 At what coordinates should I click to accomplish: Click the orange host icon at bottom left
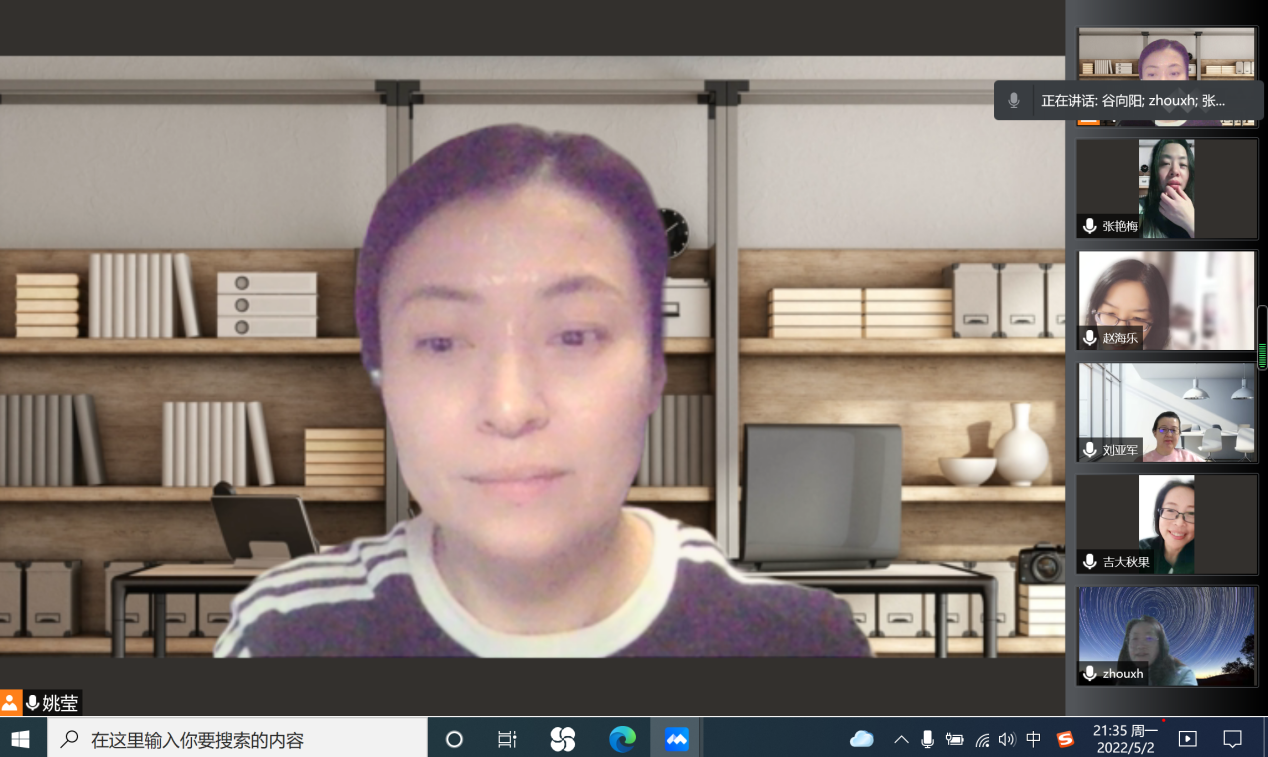[x=10, y=703]
